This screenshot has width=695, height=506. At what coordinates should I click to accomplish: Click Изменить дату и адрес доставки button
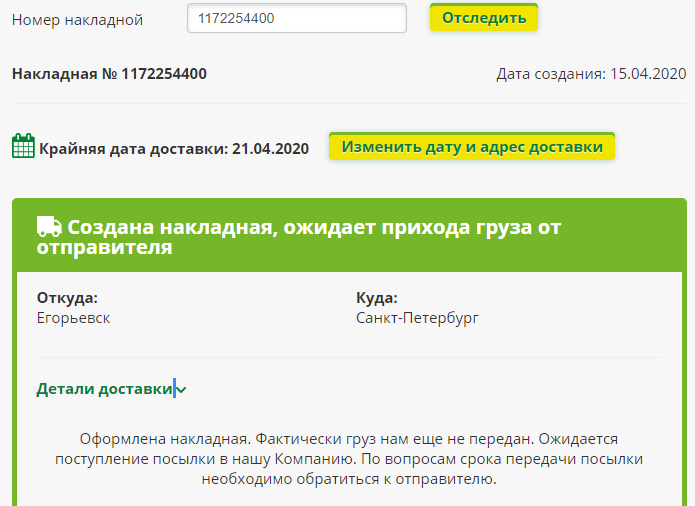coord(472,147)
